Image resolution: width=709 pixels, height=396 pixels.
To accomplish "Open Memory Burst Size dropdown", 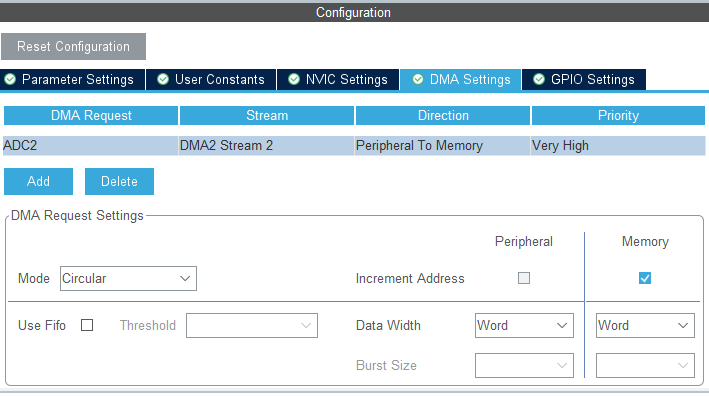I will (645, 365).
